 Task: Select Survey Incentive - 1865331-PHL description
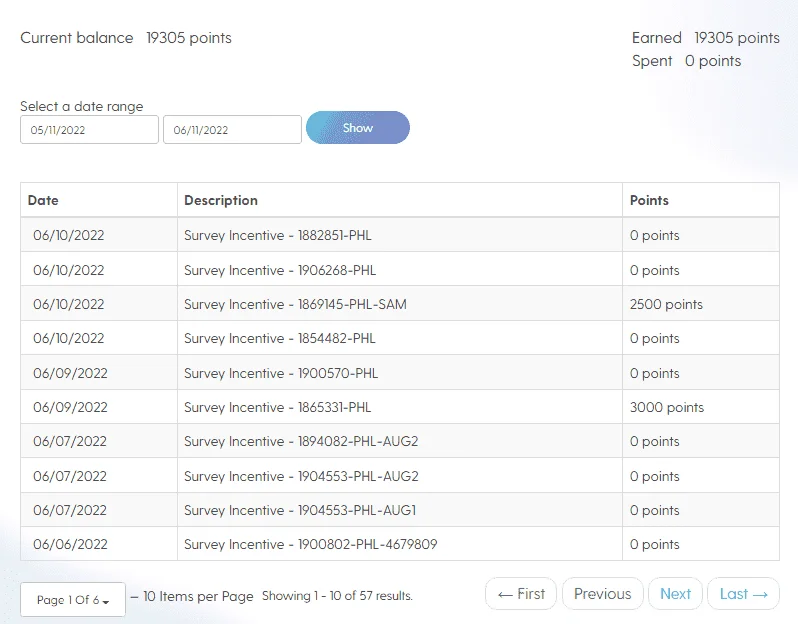[x=278, y=407]
